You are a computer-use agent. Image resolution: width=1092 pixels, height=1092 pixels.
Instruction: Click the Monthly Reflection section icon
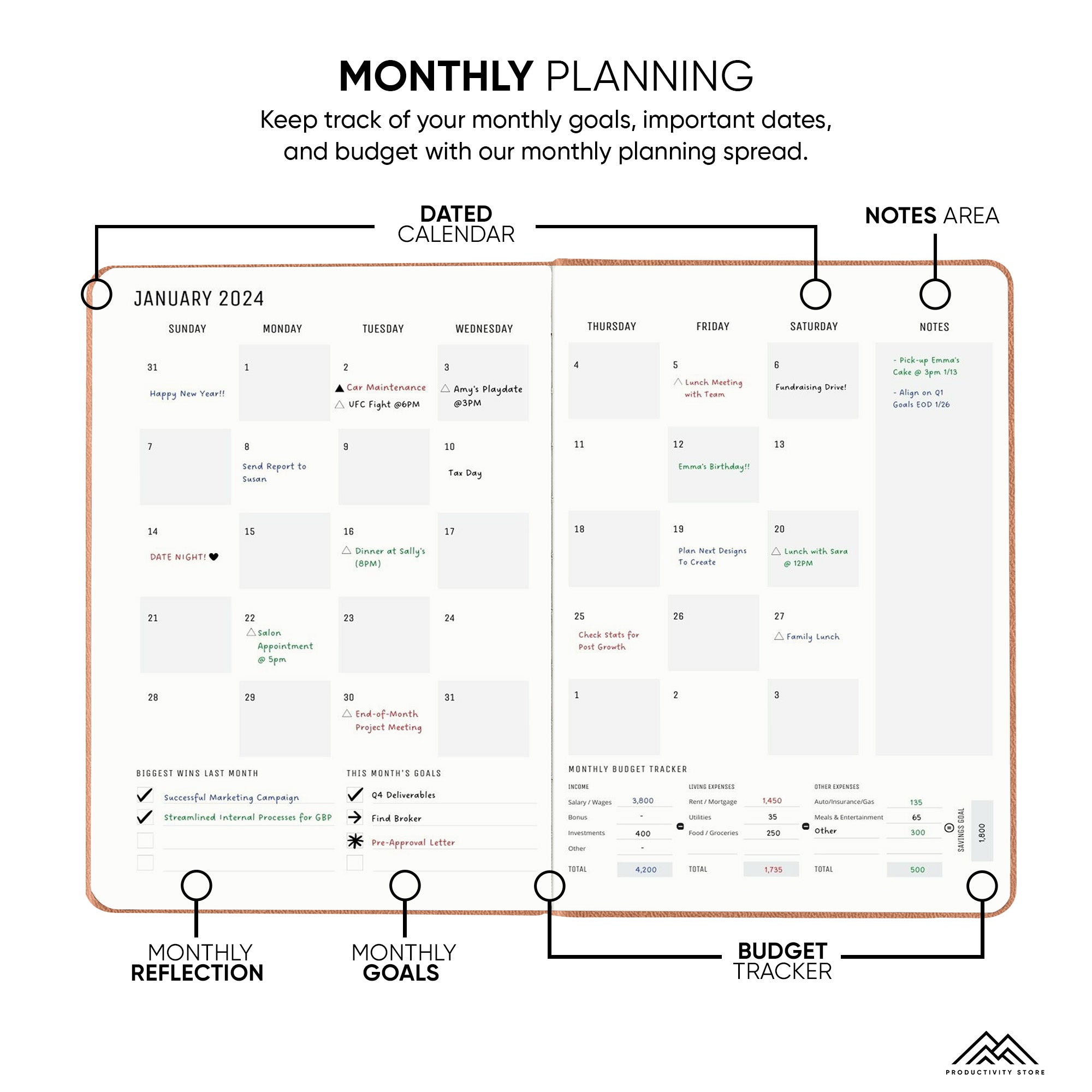[x=190, y=880]
